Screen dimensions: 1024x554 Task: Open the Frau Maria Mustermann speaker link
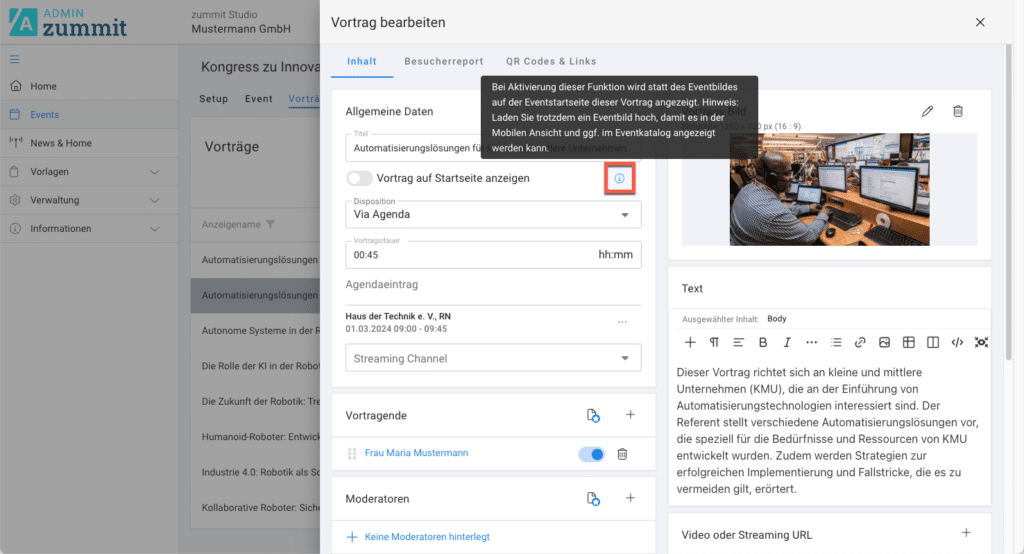pyautogui.click(x=416, y=453)
